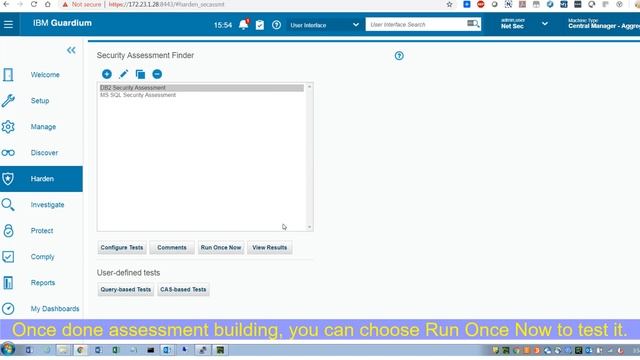This screenshot has width=640, height=360.
Task: Focus the User Interface Search field
Action: tap(416, 24)
